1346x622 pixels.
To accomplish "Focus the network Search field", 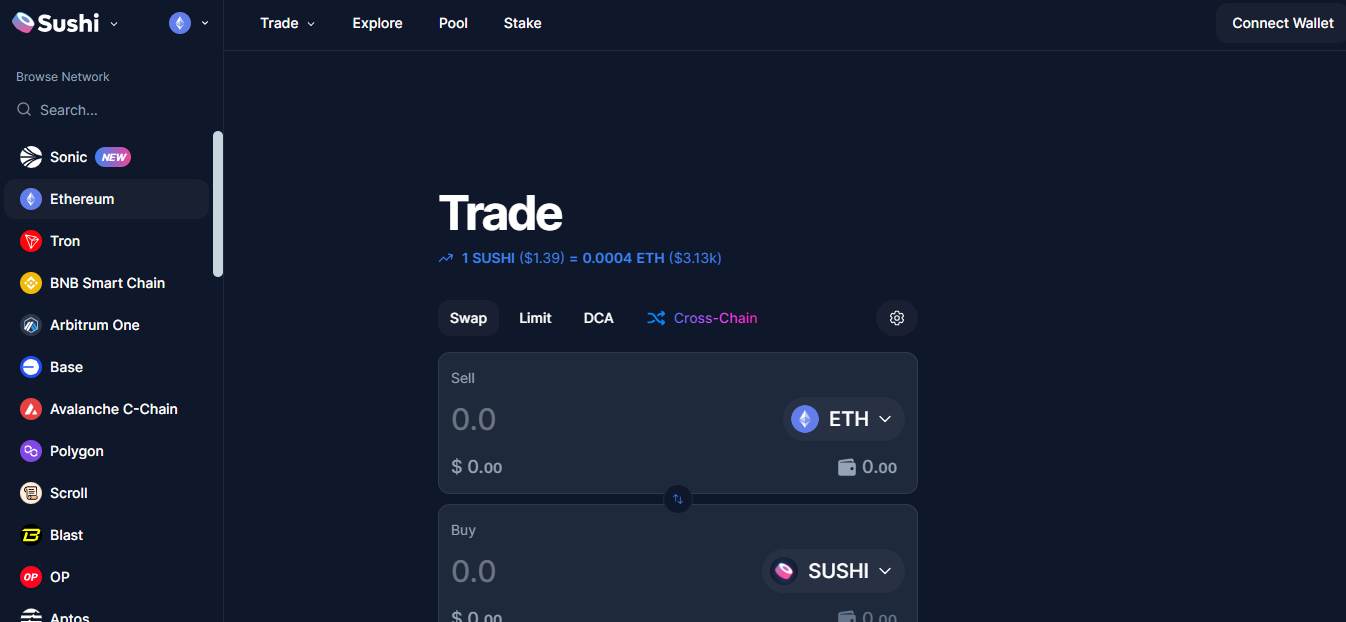I will pyautogui.click(x=111, y=110).
